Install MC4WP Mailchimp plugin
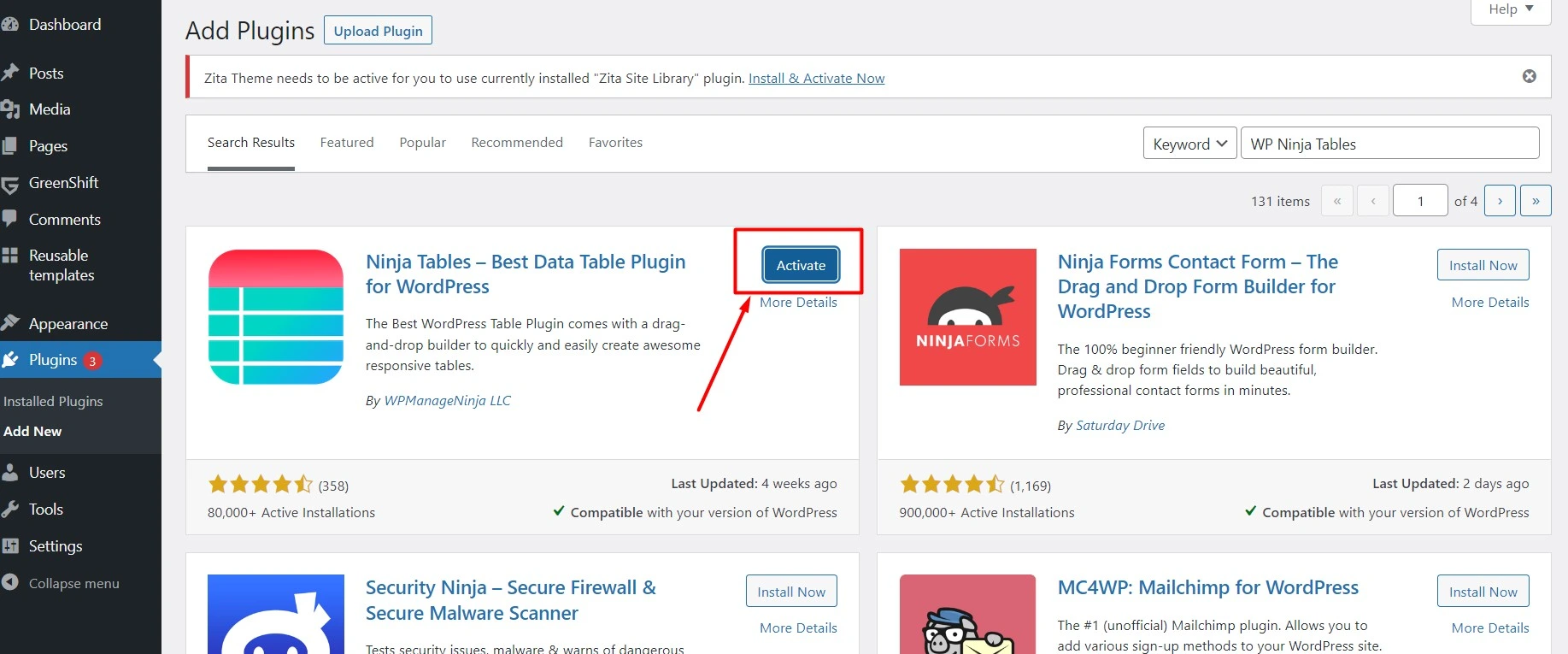 1483,592
